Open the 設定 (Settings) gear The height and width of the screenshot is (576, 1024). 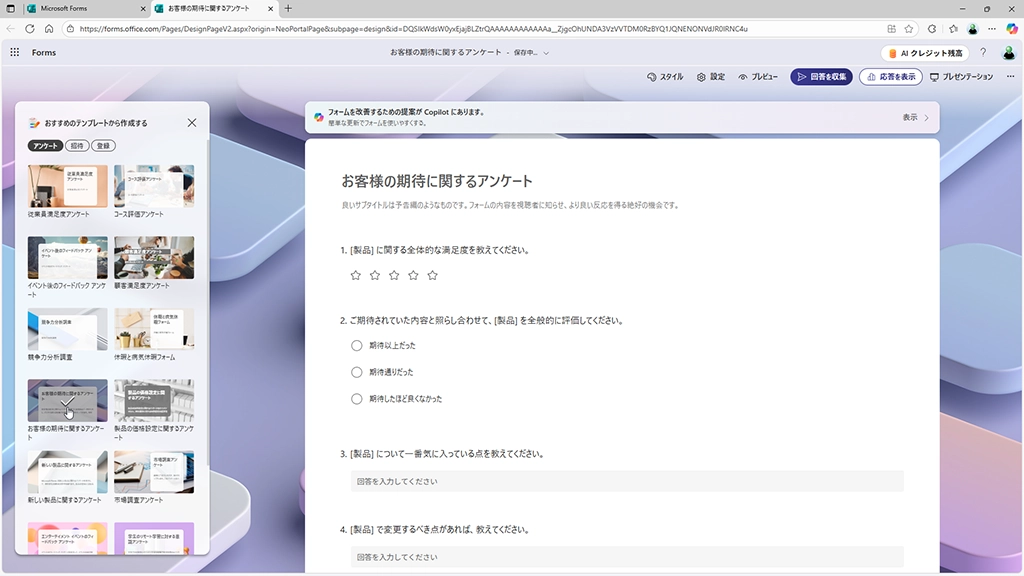(710, 77)
